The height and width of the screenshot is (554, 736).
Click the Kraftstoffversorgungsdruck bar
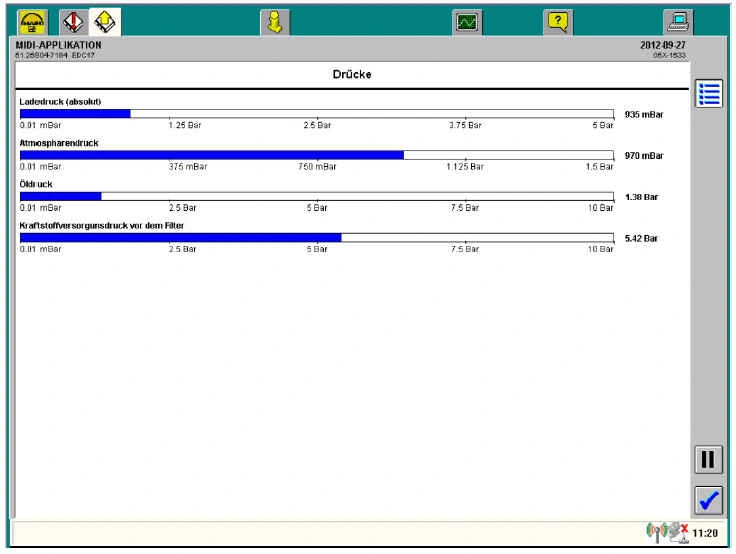coord(316,238)
